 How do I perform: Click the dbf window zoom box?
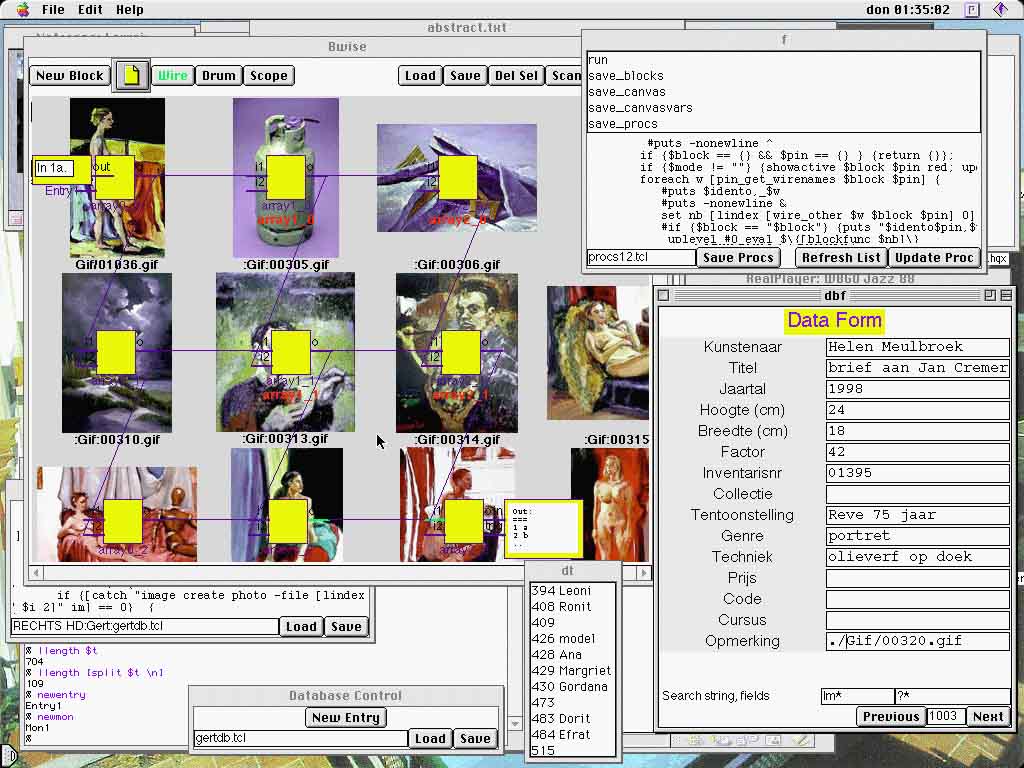(990, 295)
